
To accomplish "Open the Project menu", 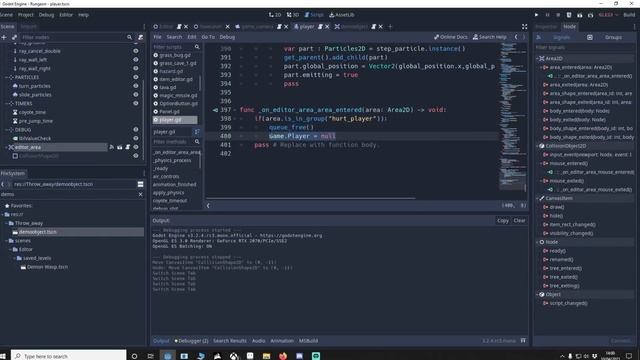I will point(26,15).
